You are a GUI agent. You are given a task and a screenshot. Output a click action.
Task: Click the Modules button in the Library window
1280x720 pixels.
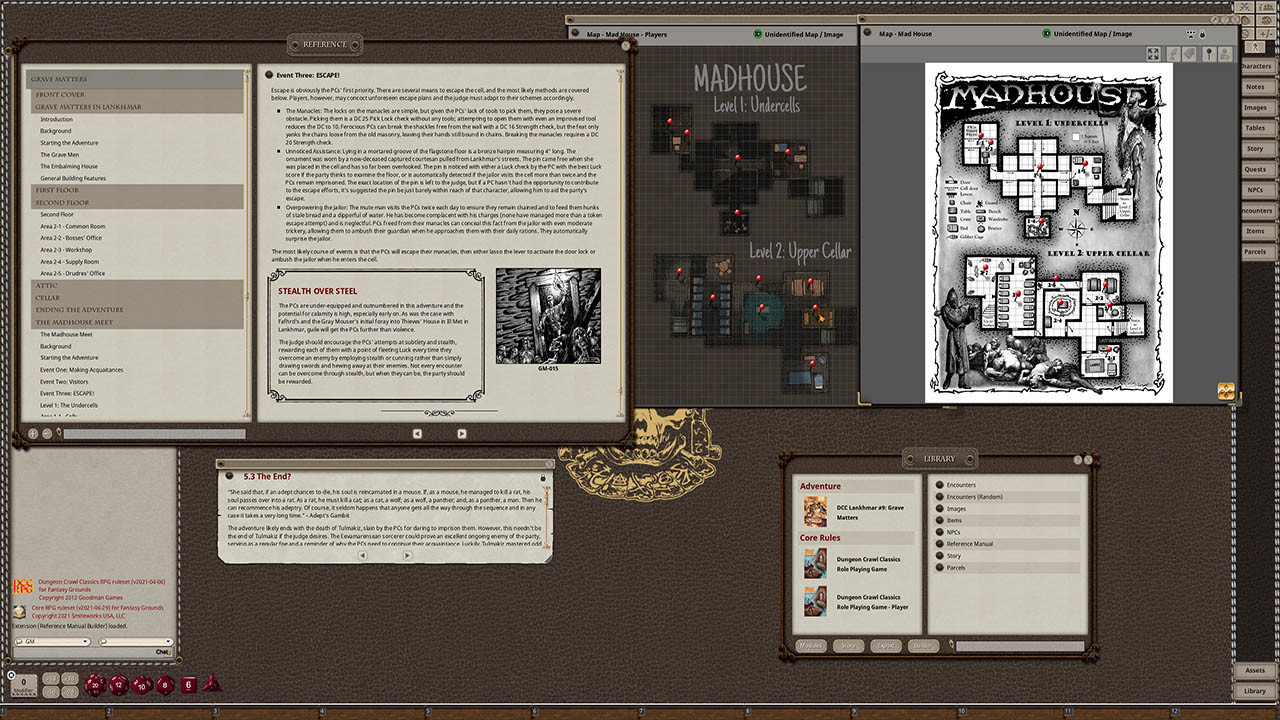pyautogui.click(x=810, y=646)
